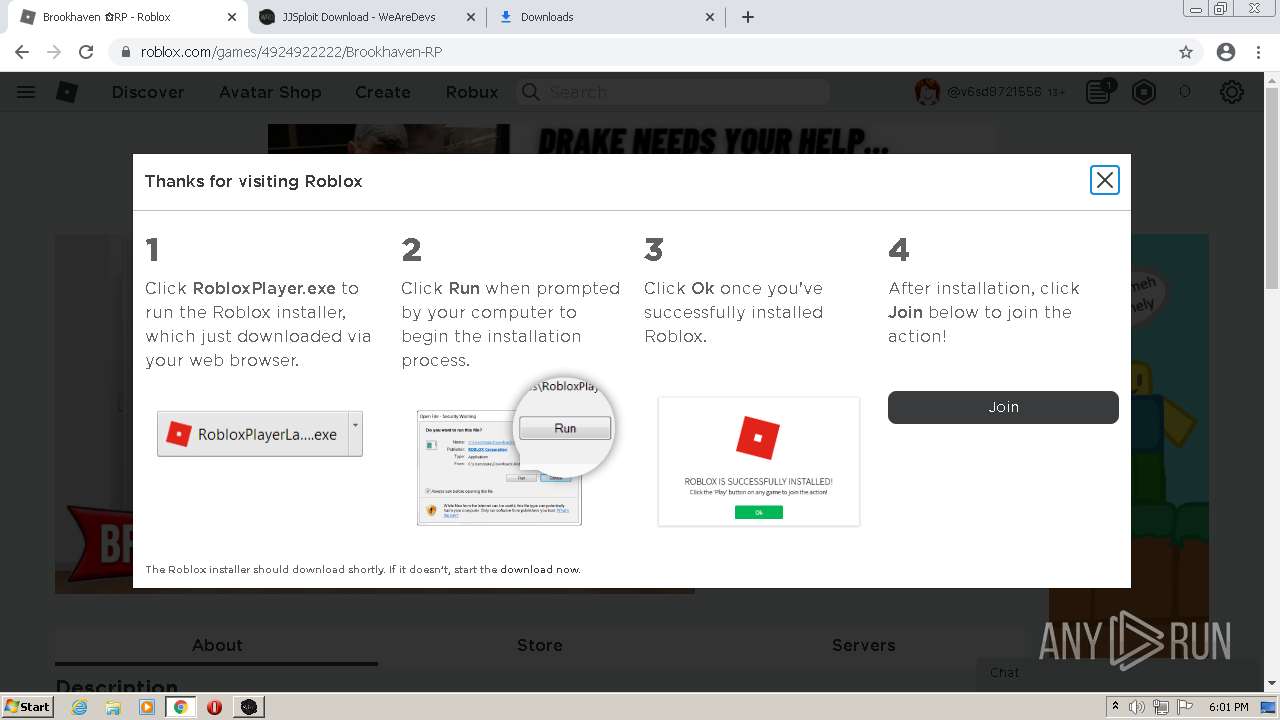This screenshot has height=720, width=1280.
Task: Select the About tab
Action: click(x=217, y=646)
